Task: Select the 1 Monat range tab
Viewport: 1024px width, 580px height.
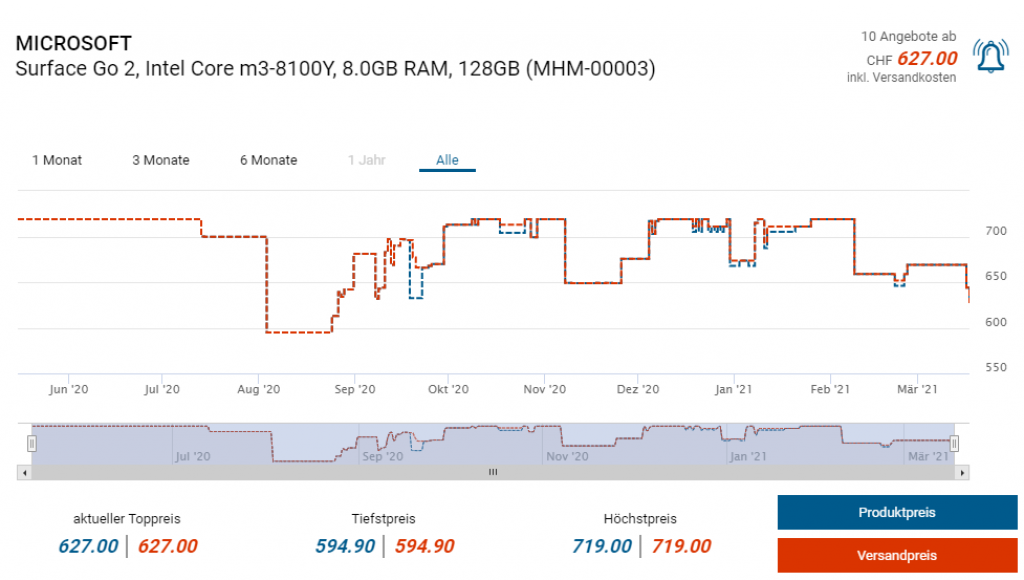Action: (x=57, y=160)
